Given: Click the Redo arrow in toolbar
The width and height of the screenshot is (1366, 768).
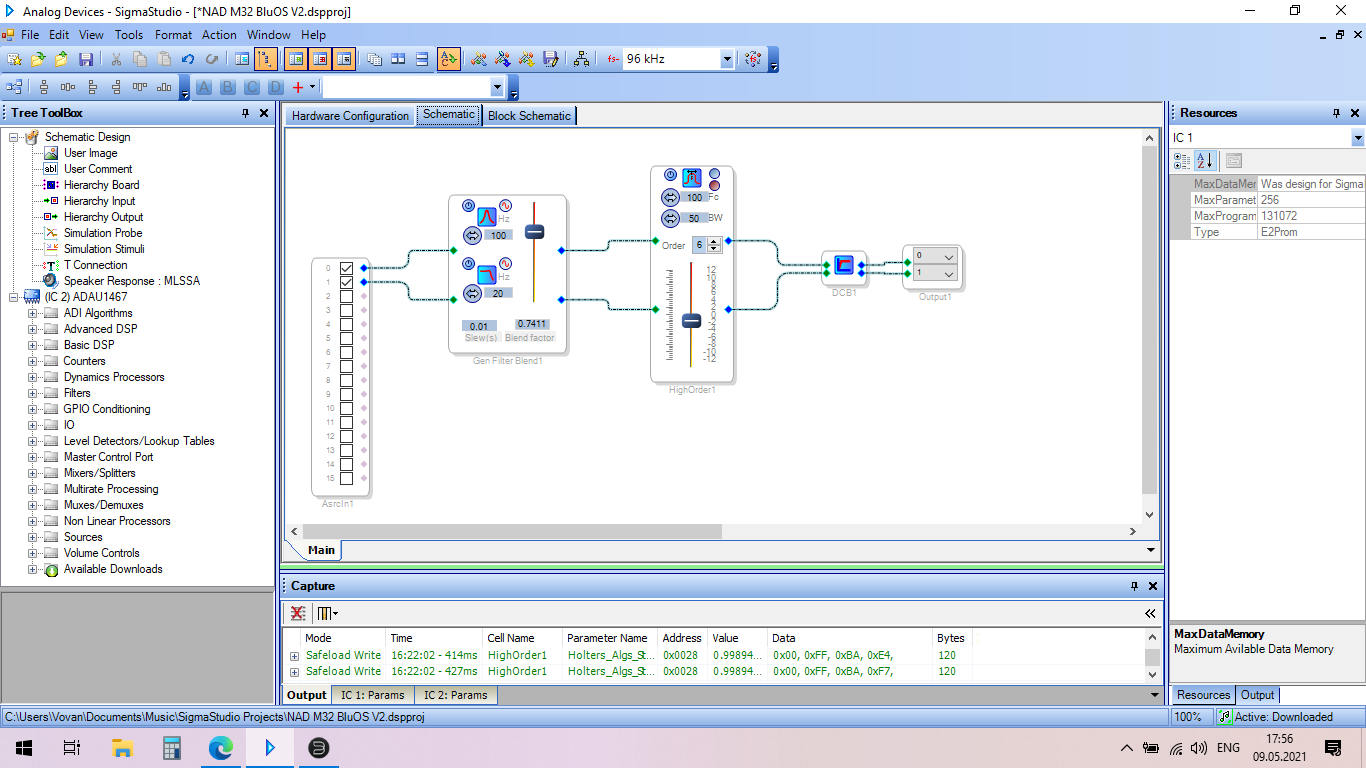Looking at the screenshot, I should pos(211,59).
